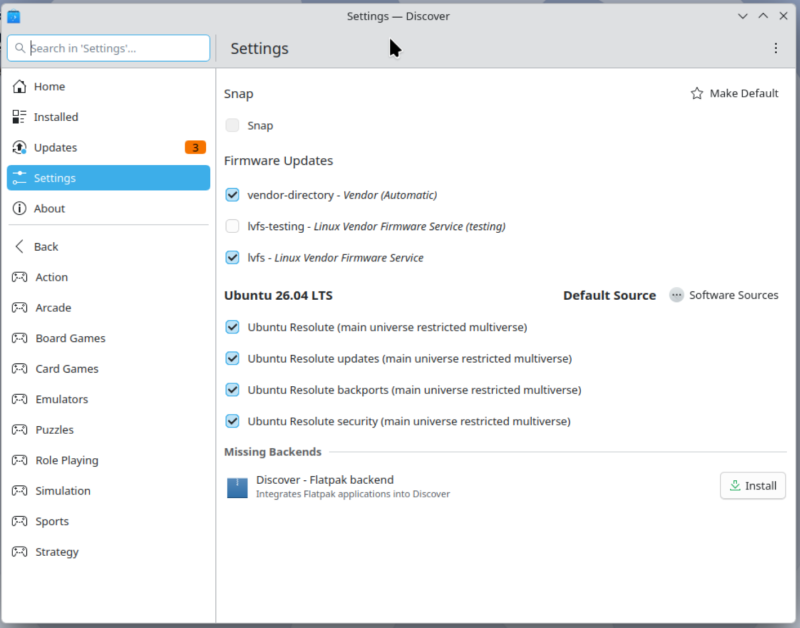Toggle Ubuntu Resolute backports checkbox

pyautogui.click(x=233, y=390)
